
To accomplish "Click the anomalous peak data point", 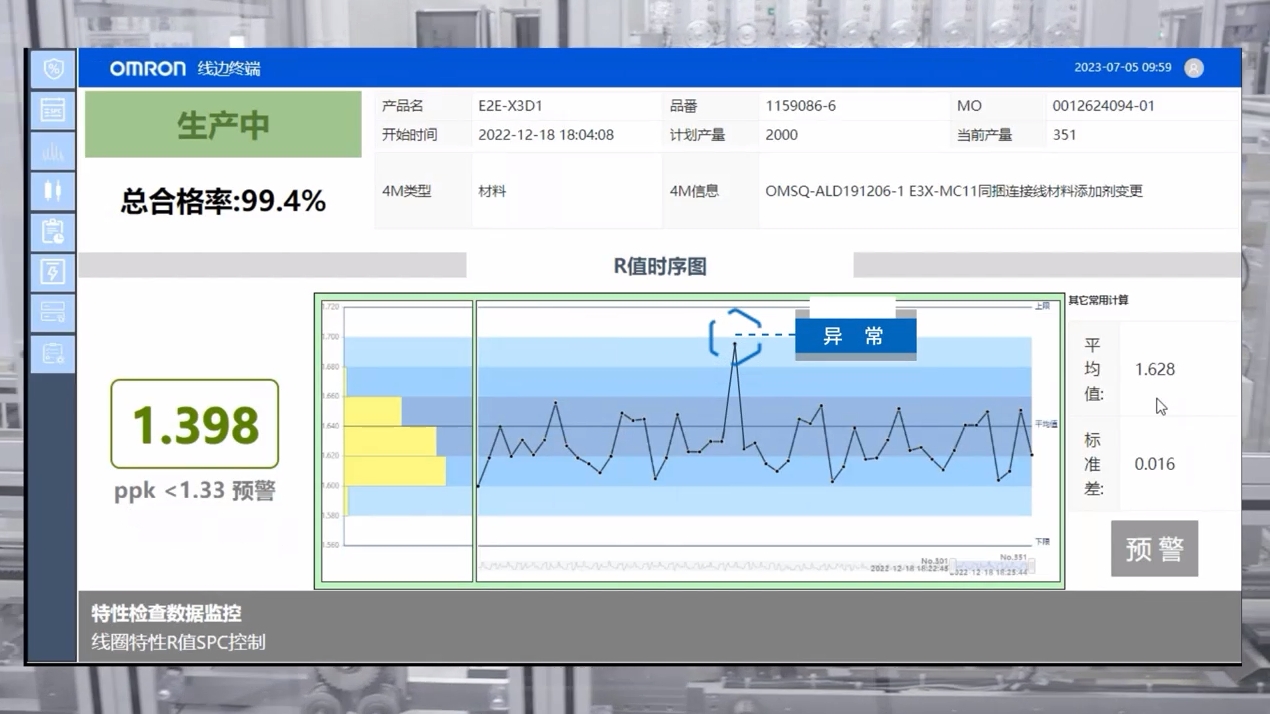I will [735, 344].
